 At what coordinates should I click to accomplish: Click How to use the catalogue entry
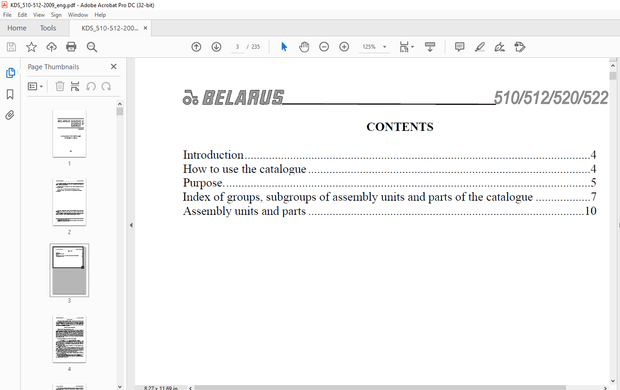click(x=389, y=169)
